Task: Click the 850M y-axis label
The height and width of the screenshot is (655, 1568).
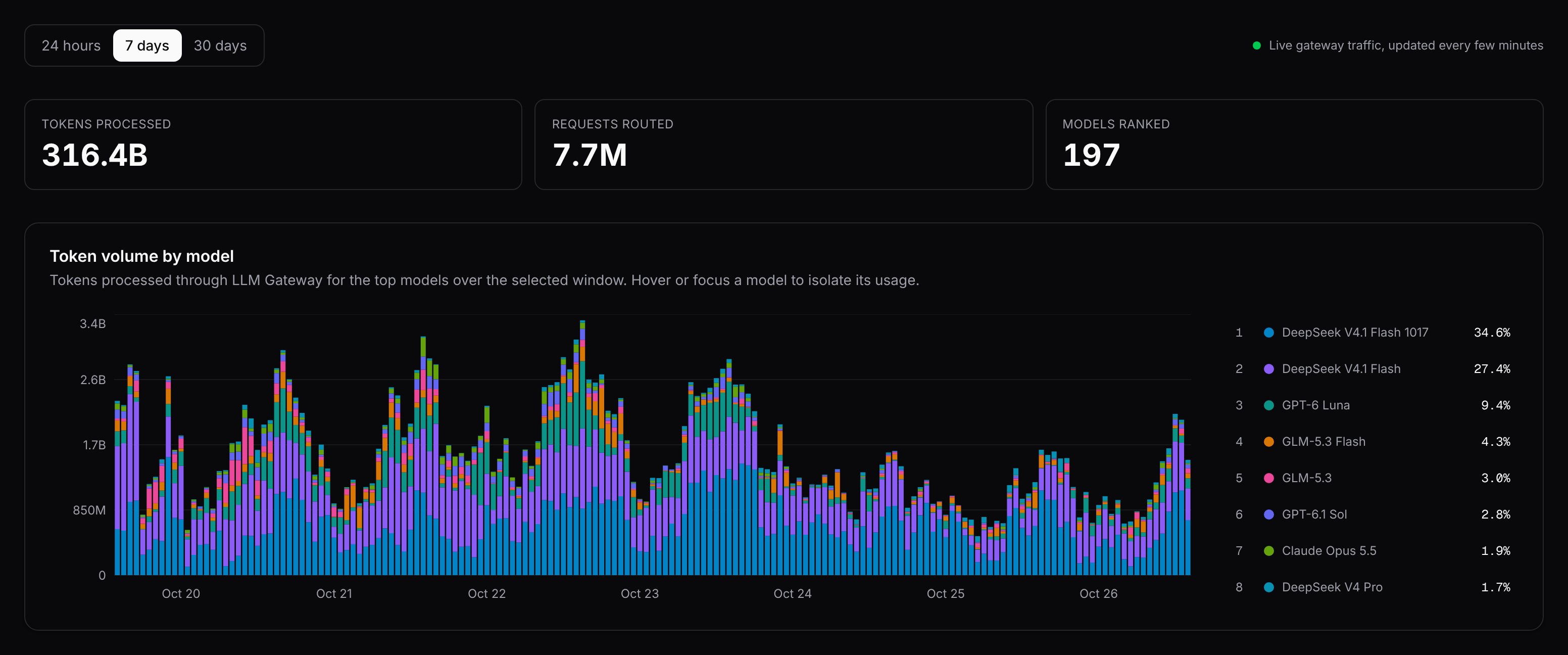Action: [x=89, y=511]
